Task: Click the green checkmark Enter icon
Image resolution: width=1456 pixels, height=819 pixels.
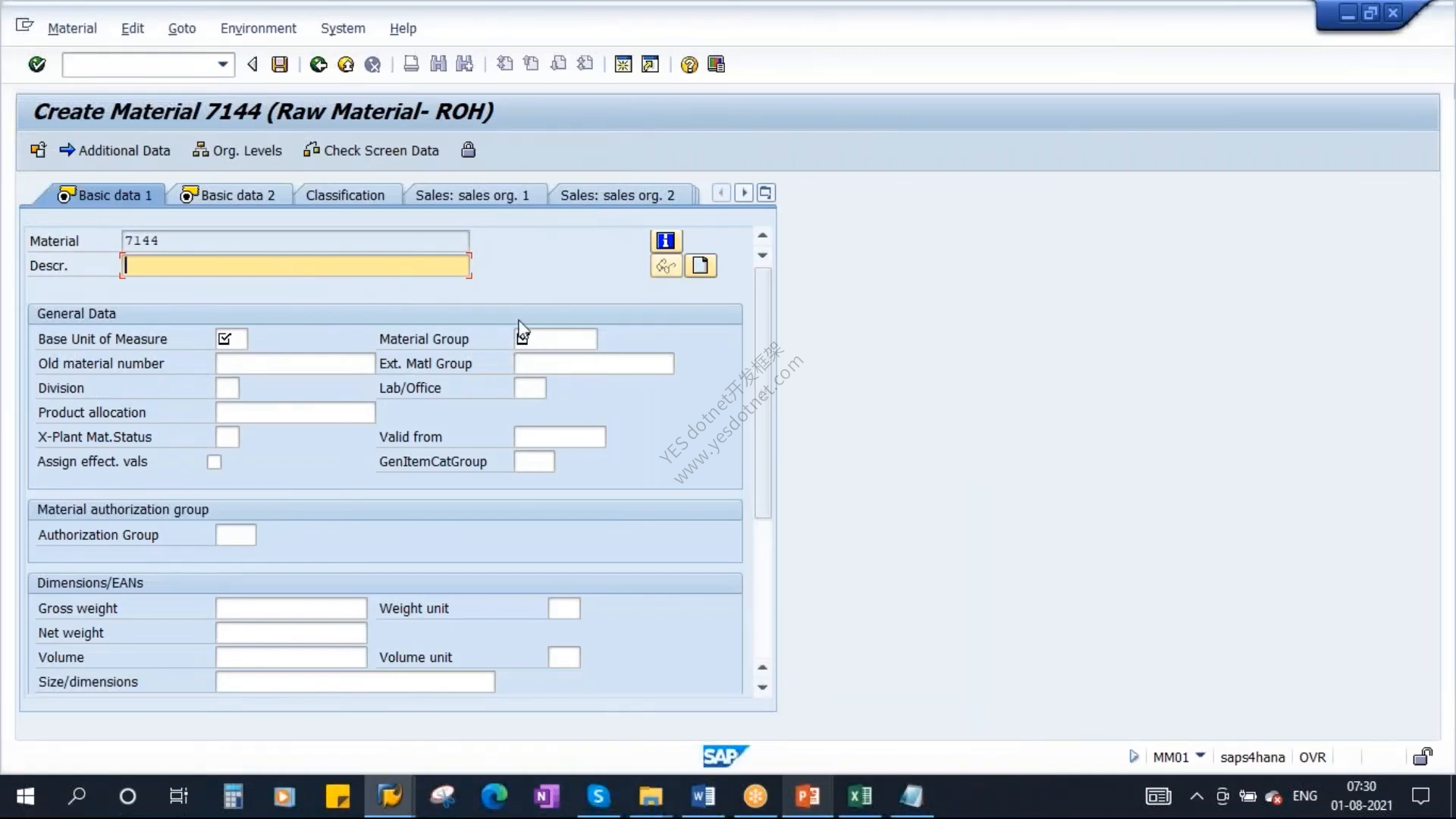Action: click(36, 64)
